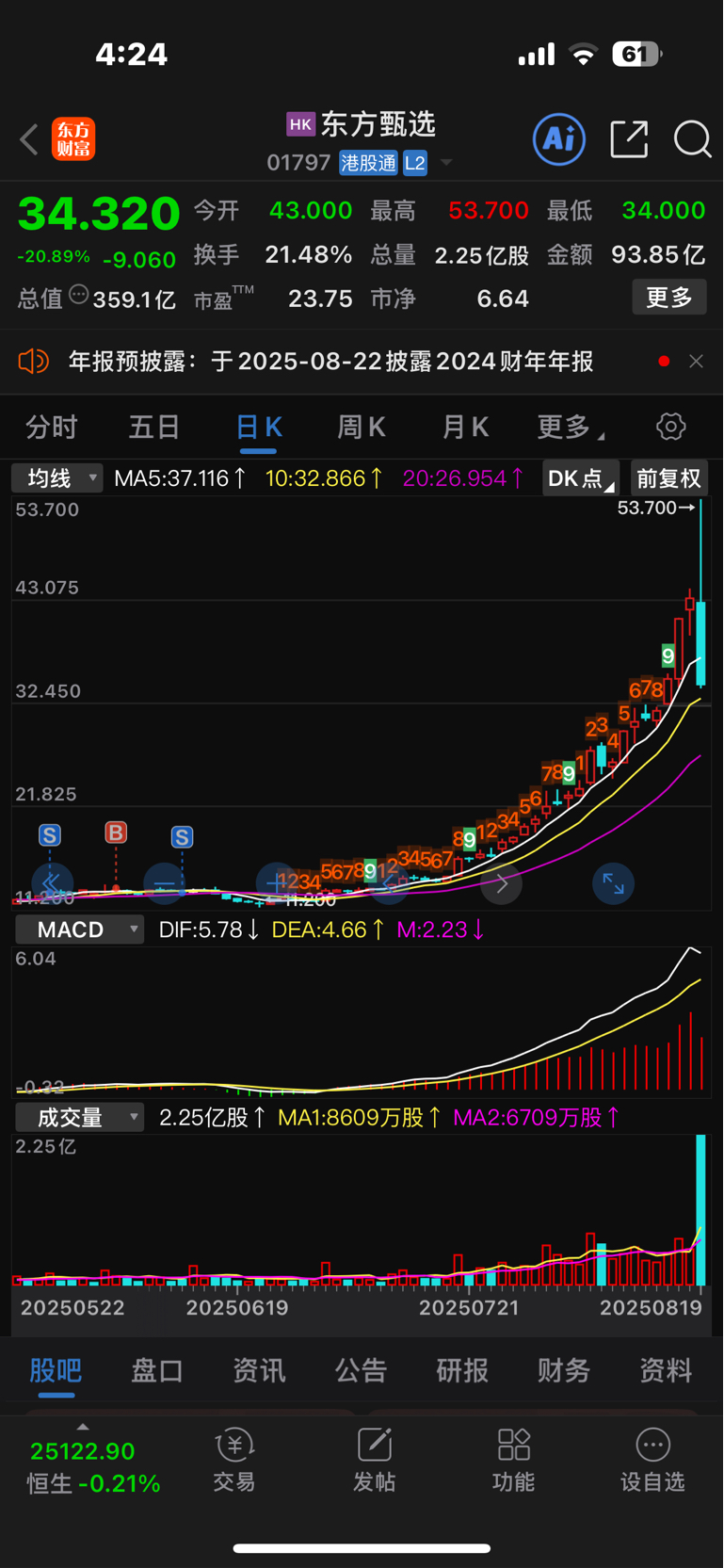Tap the speaker announcement icon
724x1568 pixels.
pyautogui.click(x=33, y=362)
